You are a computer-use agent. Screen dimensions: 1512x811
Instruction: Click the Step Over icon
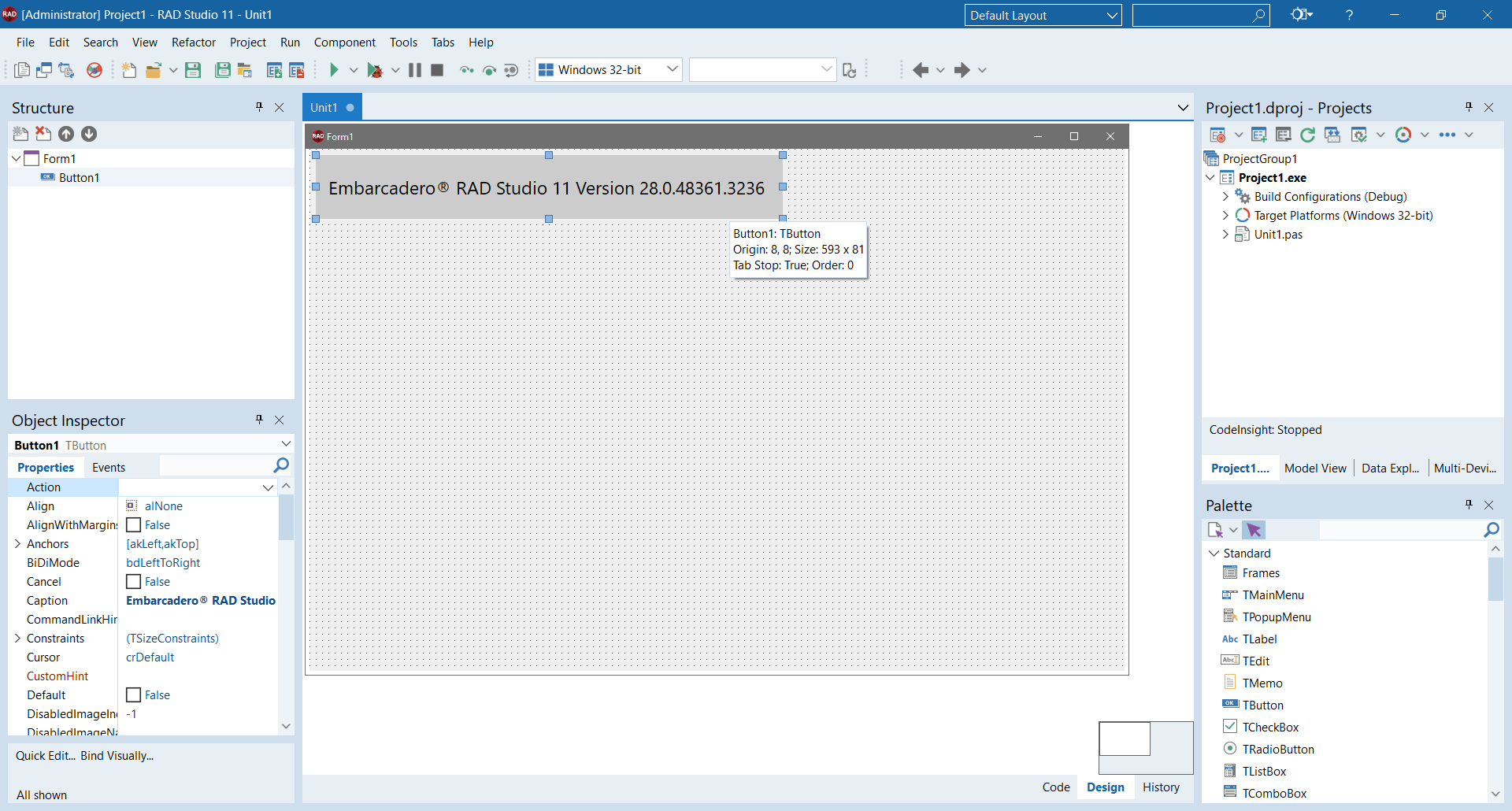[489, 70]
